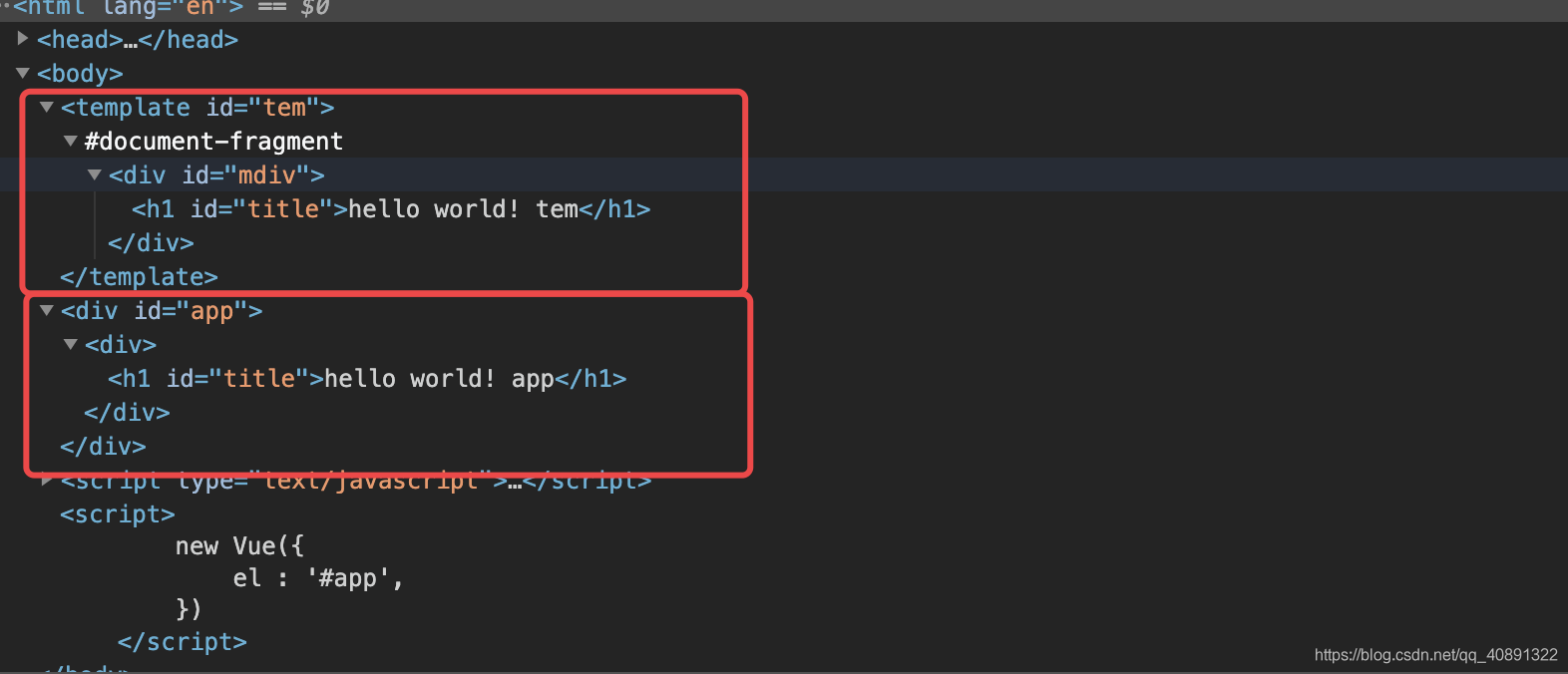Viewport: 1568px width, 674px height.
Task: Expand the collapsed head element
Action: (x=23, y=39)
